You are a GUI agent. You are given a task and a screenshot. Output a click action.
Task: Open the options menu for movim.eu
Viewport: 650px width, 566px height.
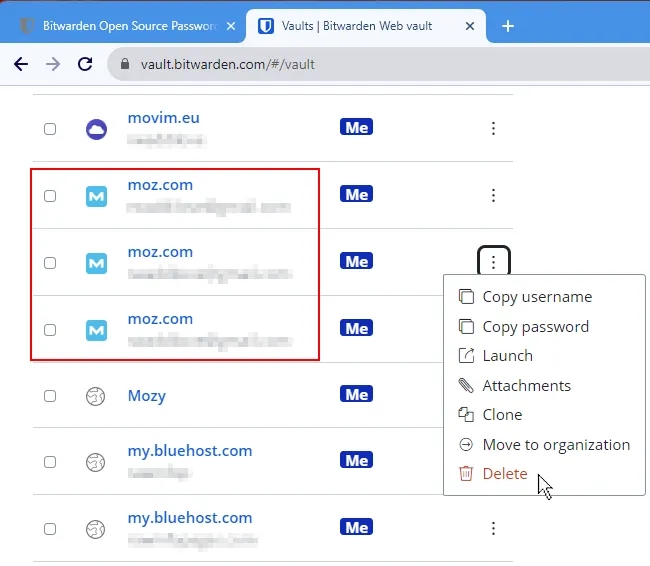[493, 128]
